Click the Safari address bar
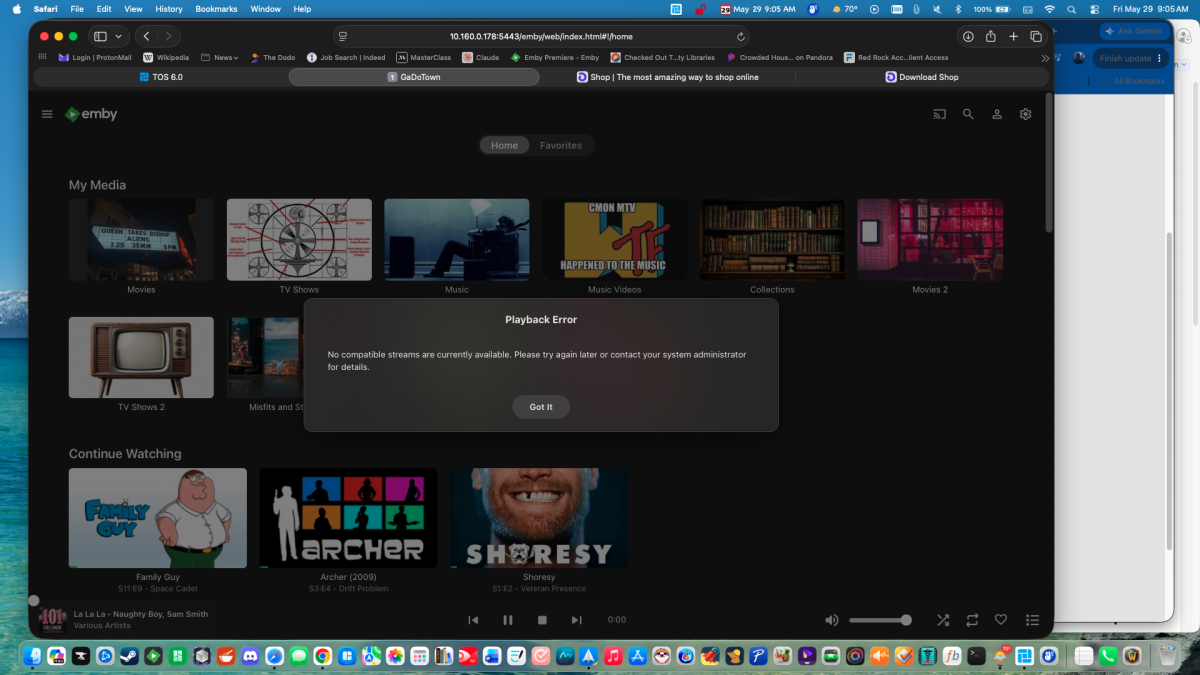The width and height of the screenshot is (1200, 675). tap(541, 36)
